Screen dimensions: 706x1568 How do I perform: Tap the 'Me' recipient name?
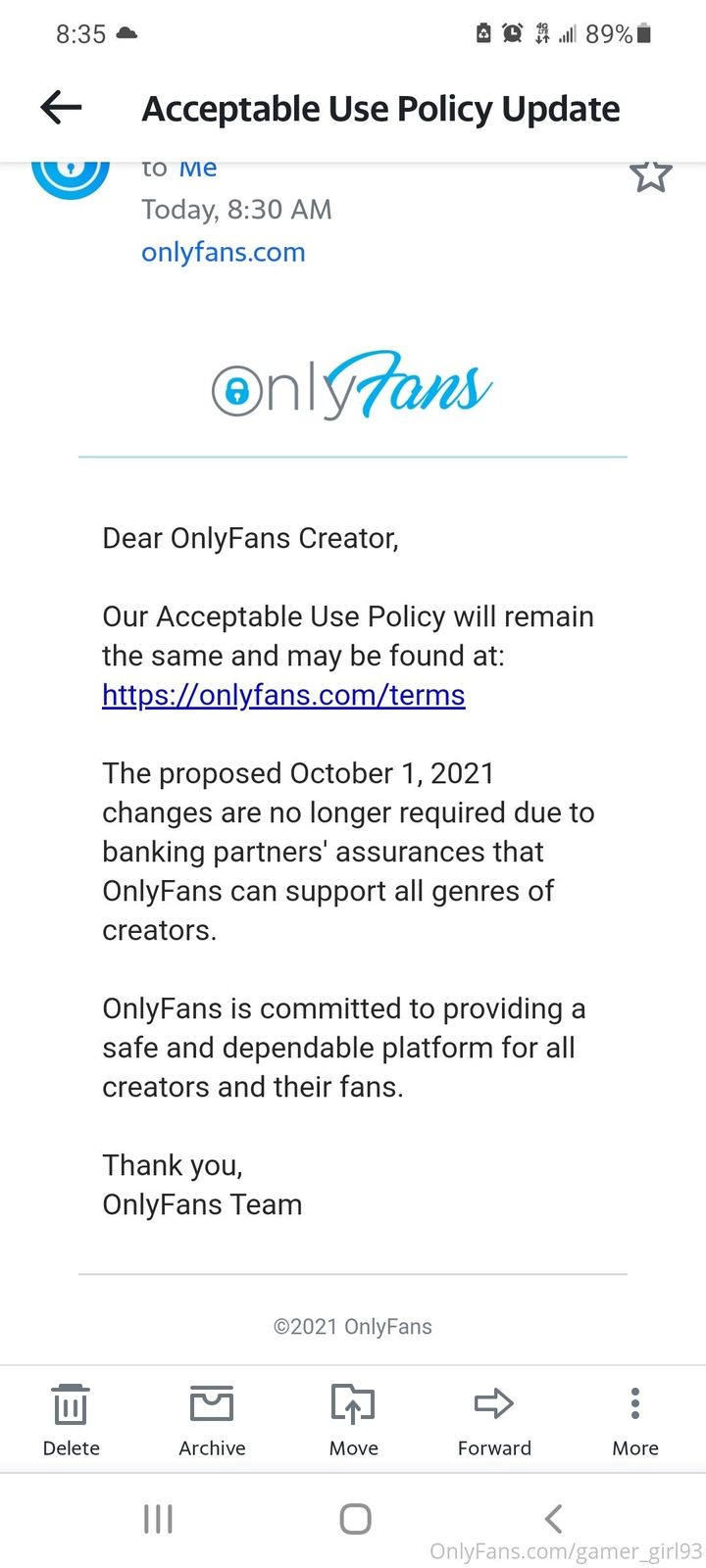tap(197, 169)
